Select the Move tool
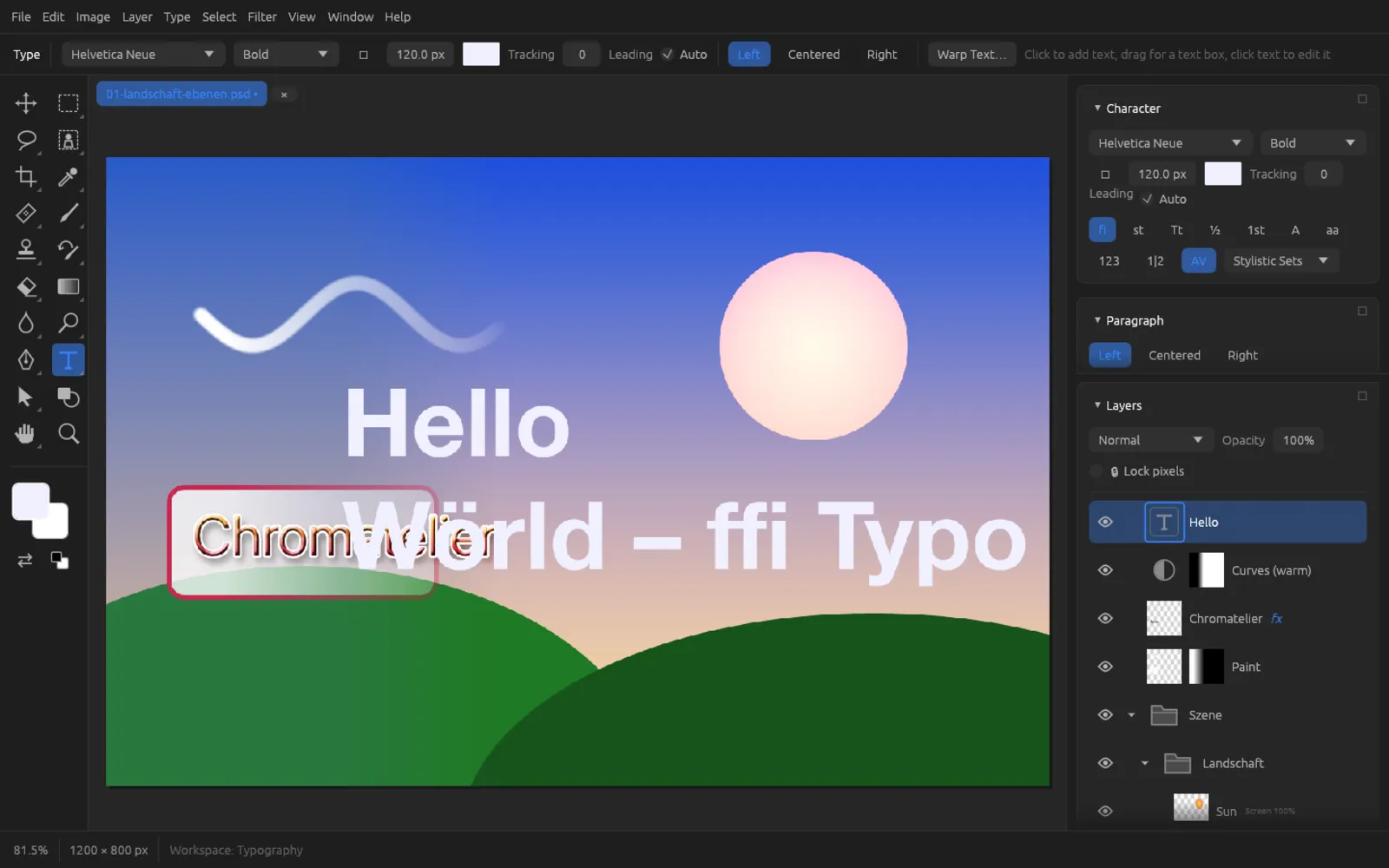This screenshot has height=868, width=1389. point(26,103)
